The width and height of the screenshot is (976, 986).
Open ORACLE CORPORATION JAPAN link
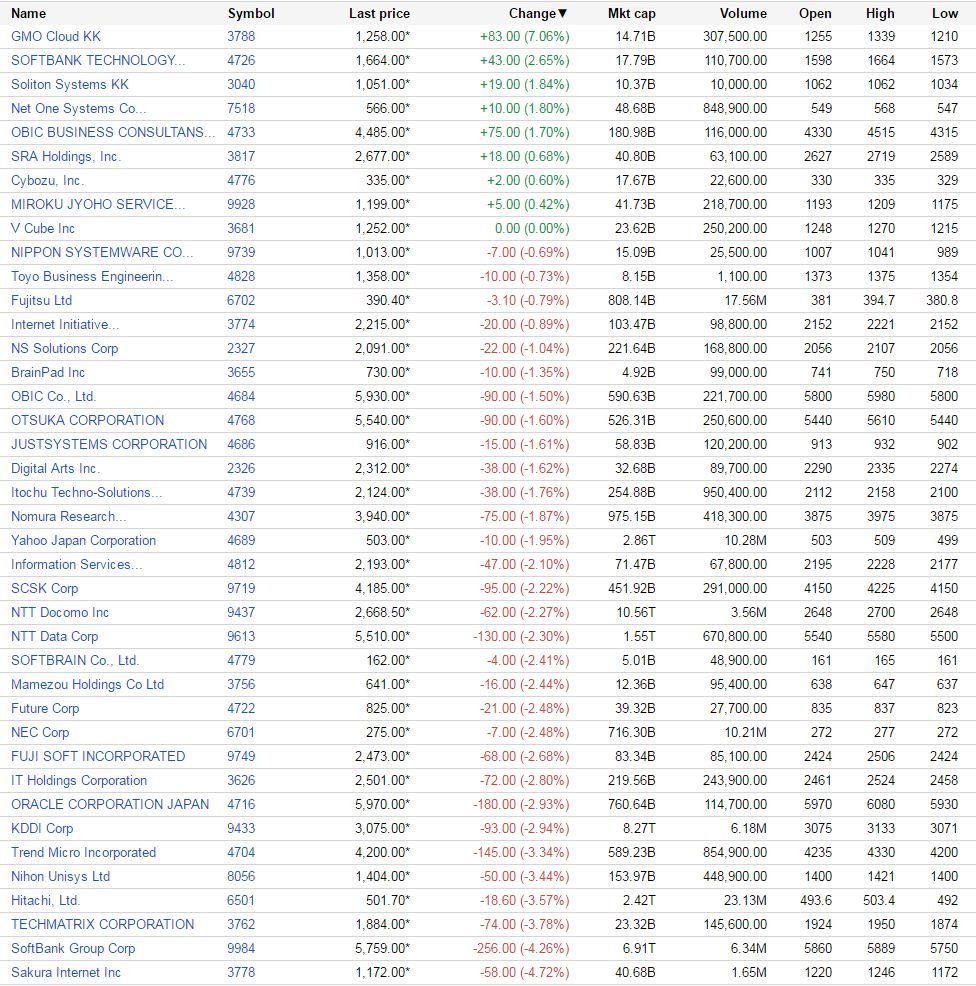(110, 804)
